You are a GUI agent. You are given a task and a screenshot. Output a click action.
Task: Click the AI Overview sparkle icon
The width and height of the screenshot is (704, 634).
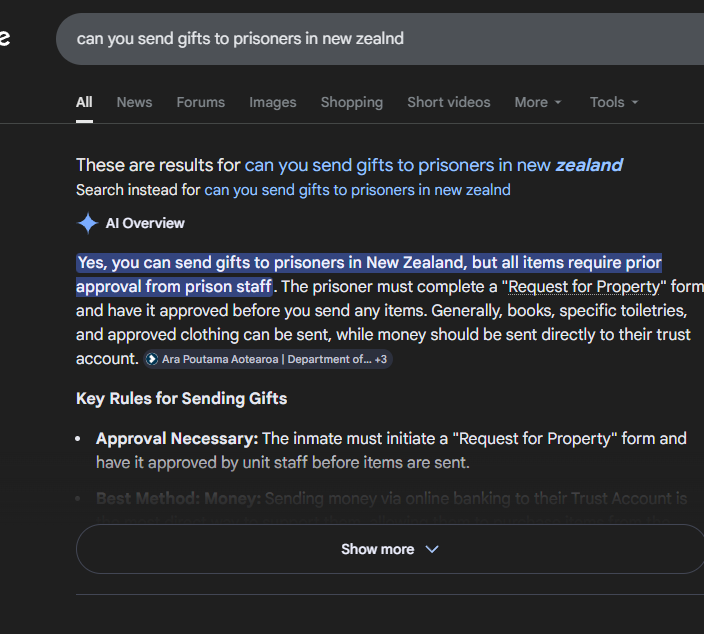[x=88, y=223]
